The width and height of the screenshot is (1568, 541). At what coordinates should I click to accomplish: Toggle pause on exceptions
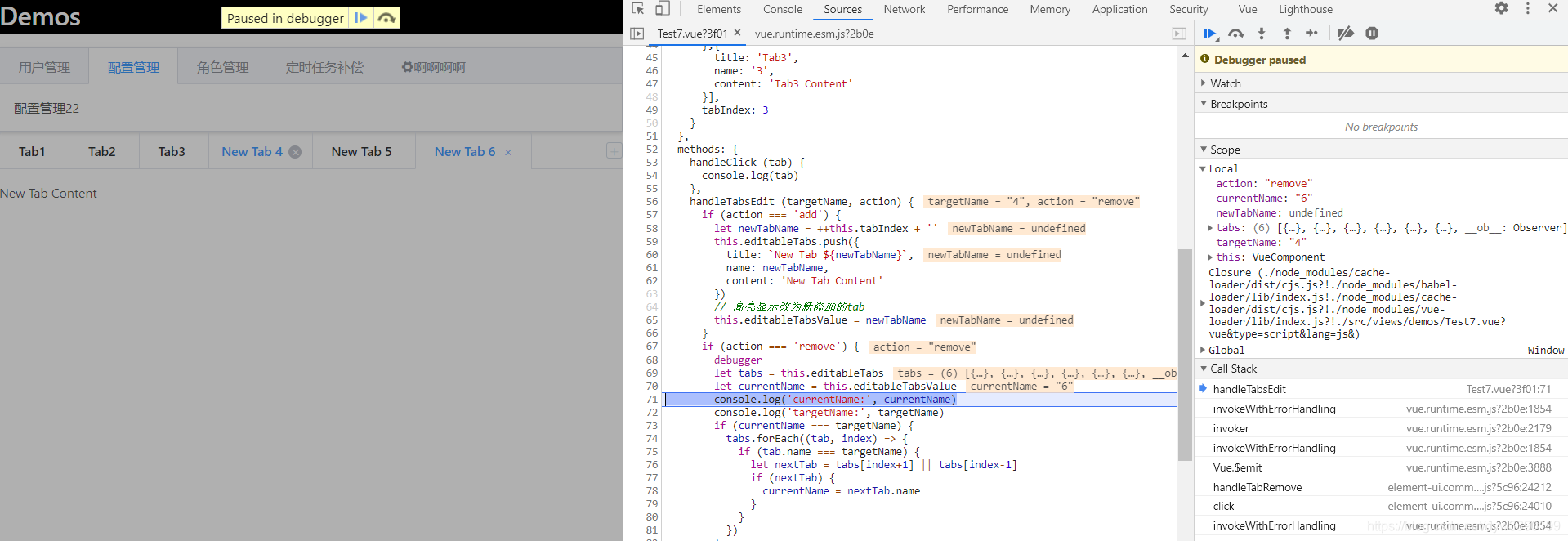pos(1372,34)
